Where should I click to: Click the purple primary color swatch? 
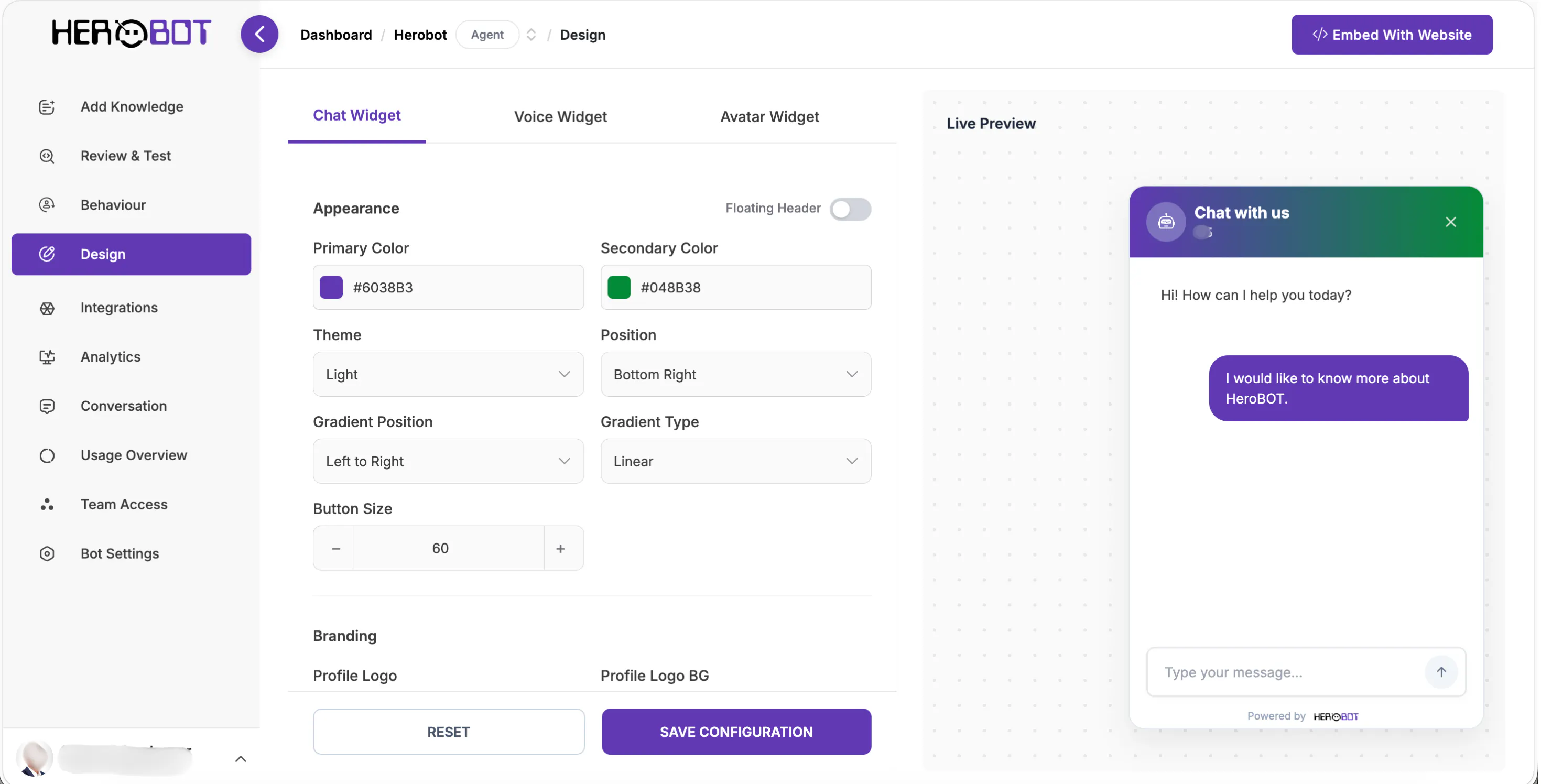[x=331, y=288]
